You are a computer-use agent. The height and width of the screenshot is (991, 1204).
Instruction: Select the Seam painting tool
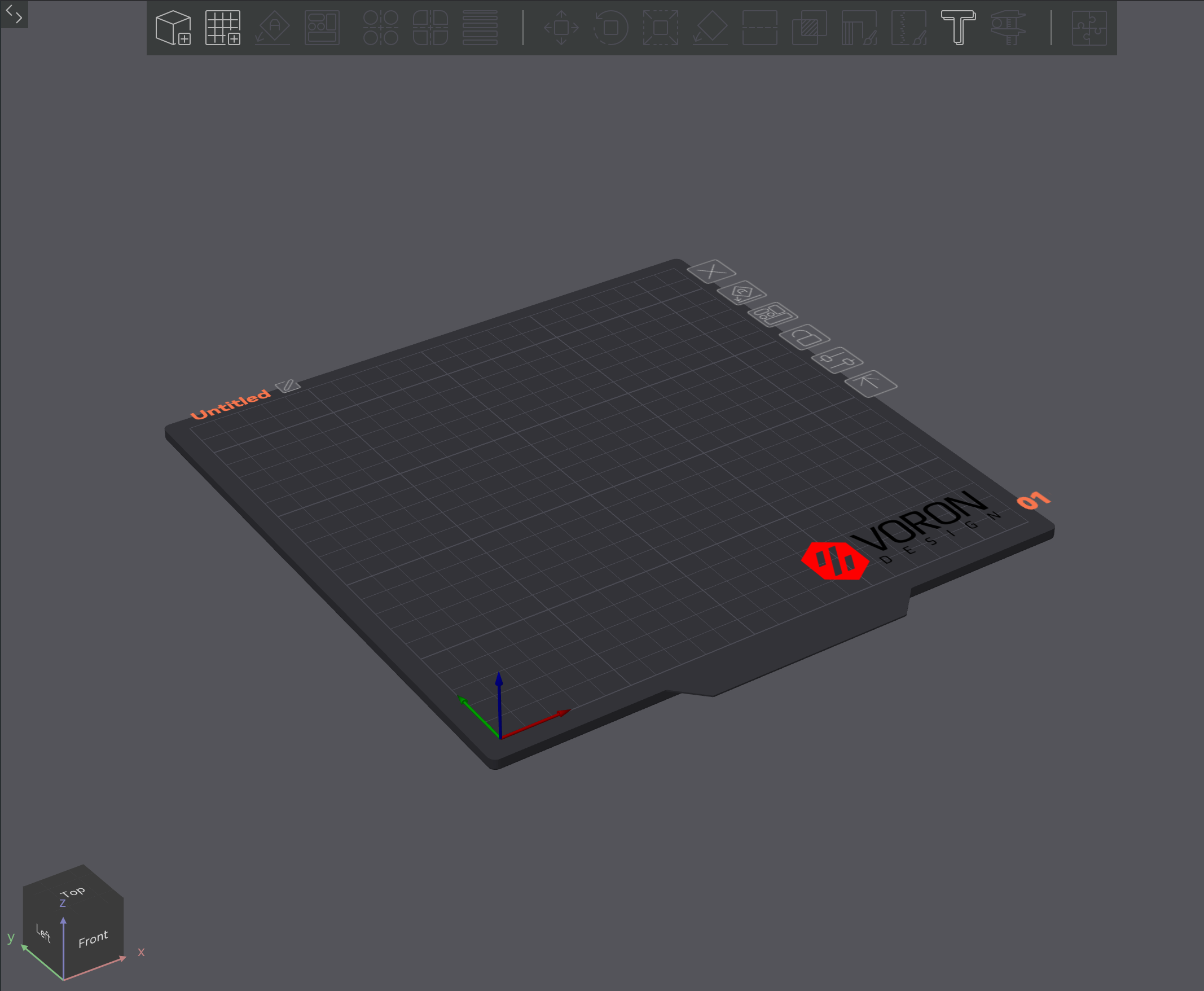click(909, 28)
